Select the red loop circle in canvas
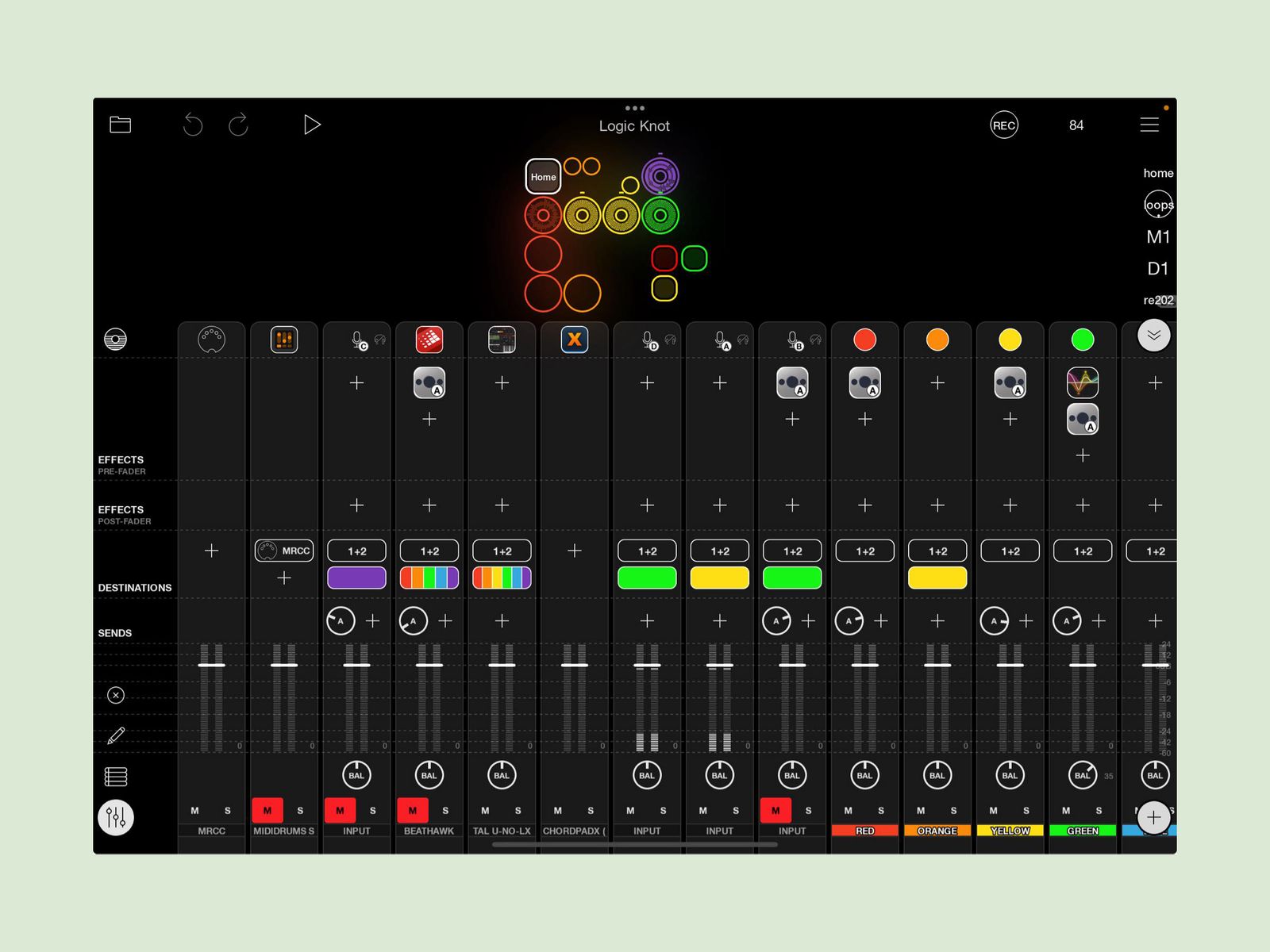Screen dimensions: 1270x952 tap(543, 215)
